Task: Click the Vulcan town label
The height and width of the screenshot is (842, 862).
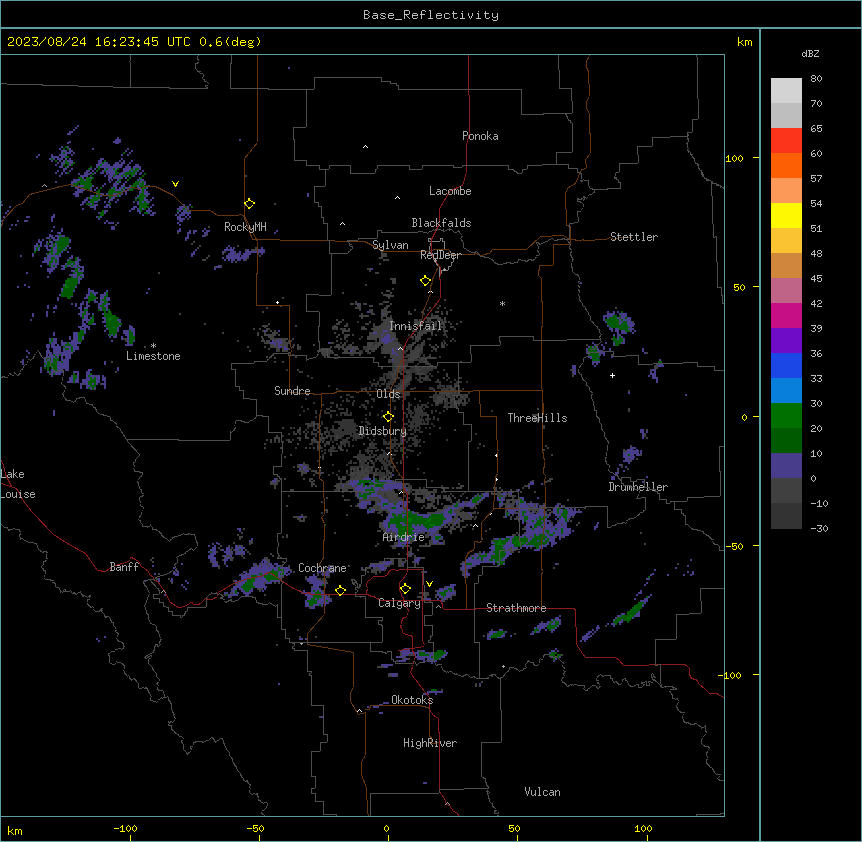Action: point(543,792)
